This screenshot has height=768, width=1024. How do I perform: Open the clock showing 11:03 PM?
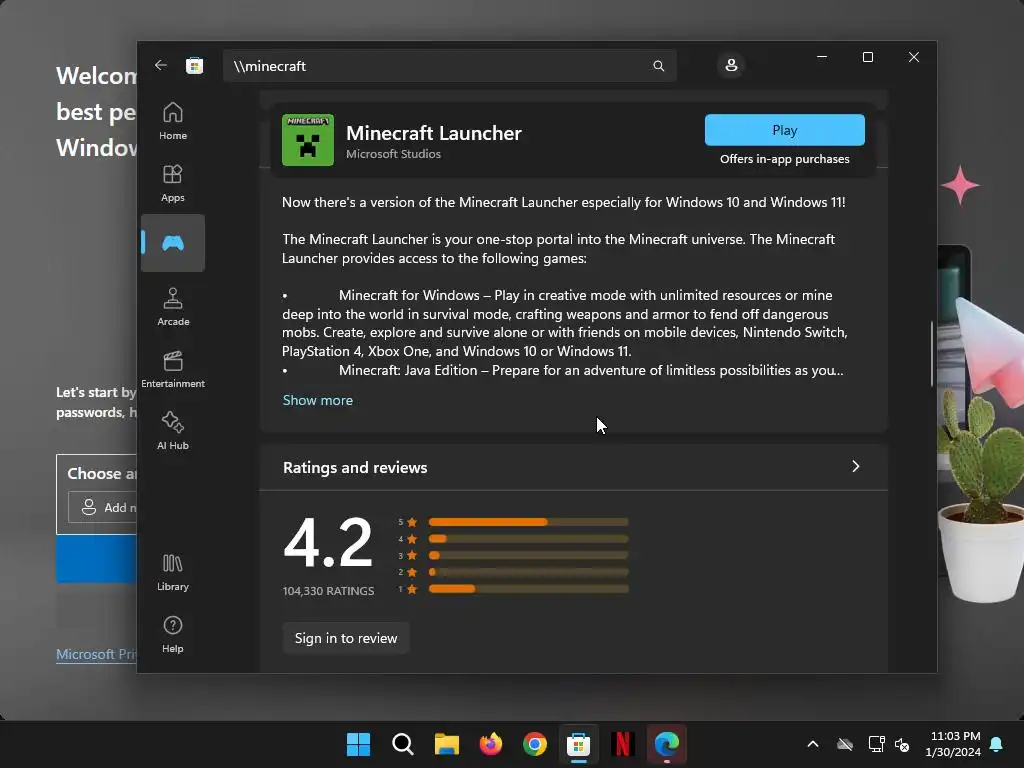(x=953, y=744)
